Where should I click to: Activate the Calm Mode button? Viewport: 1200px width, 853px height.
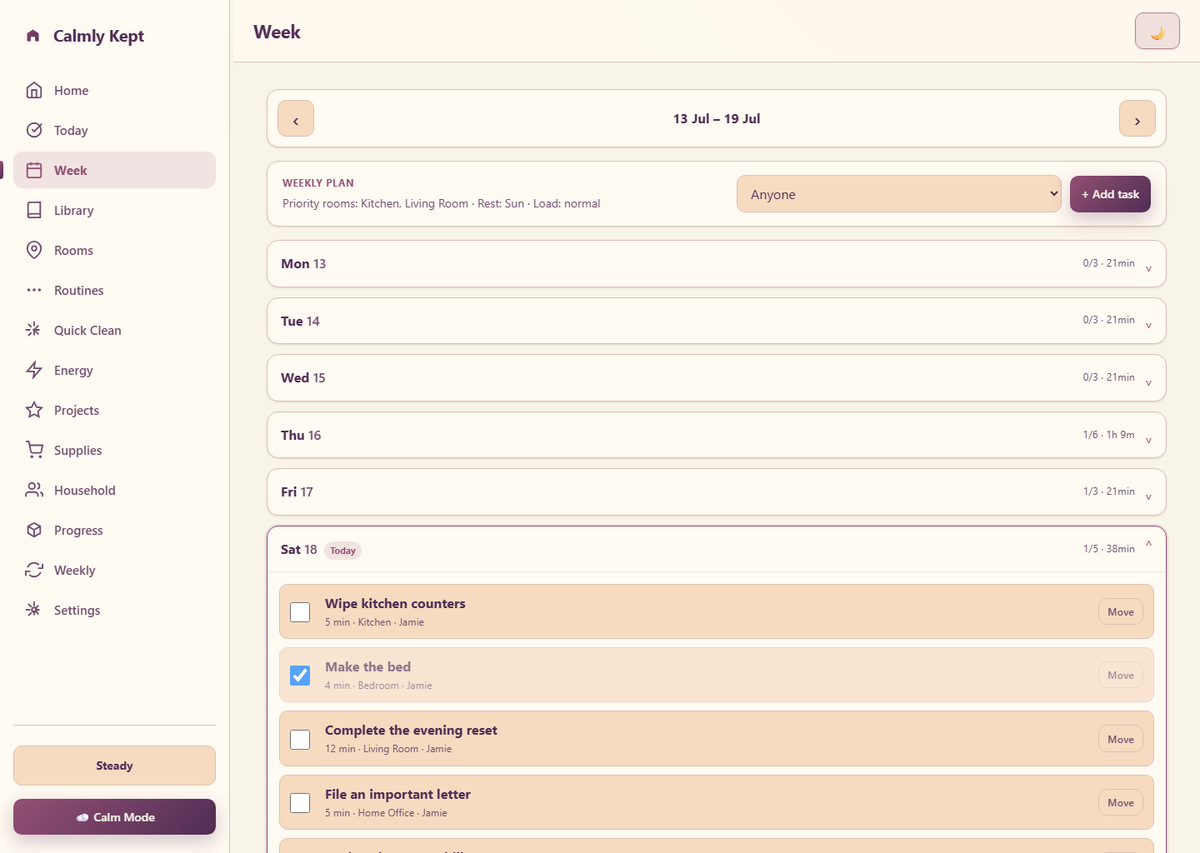click(114, 817)
